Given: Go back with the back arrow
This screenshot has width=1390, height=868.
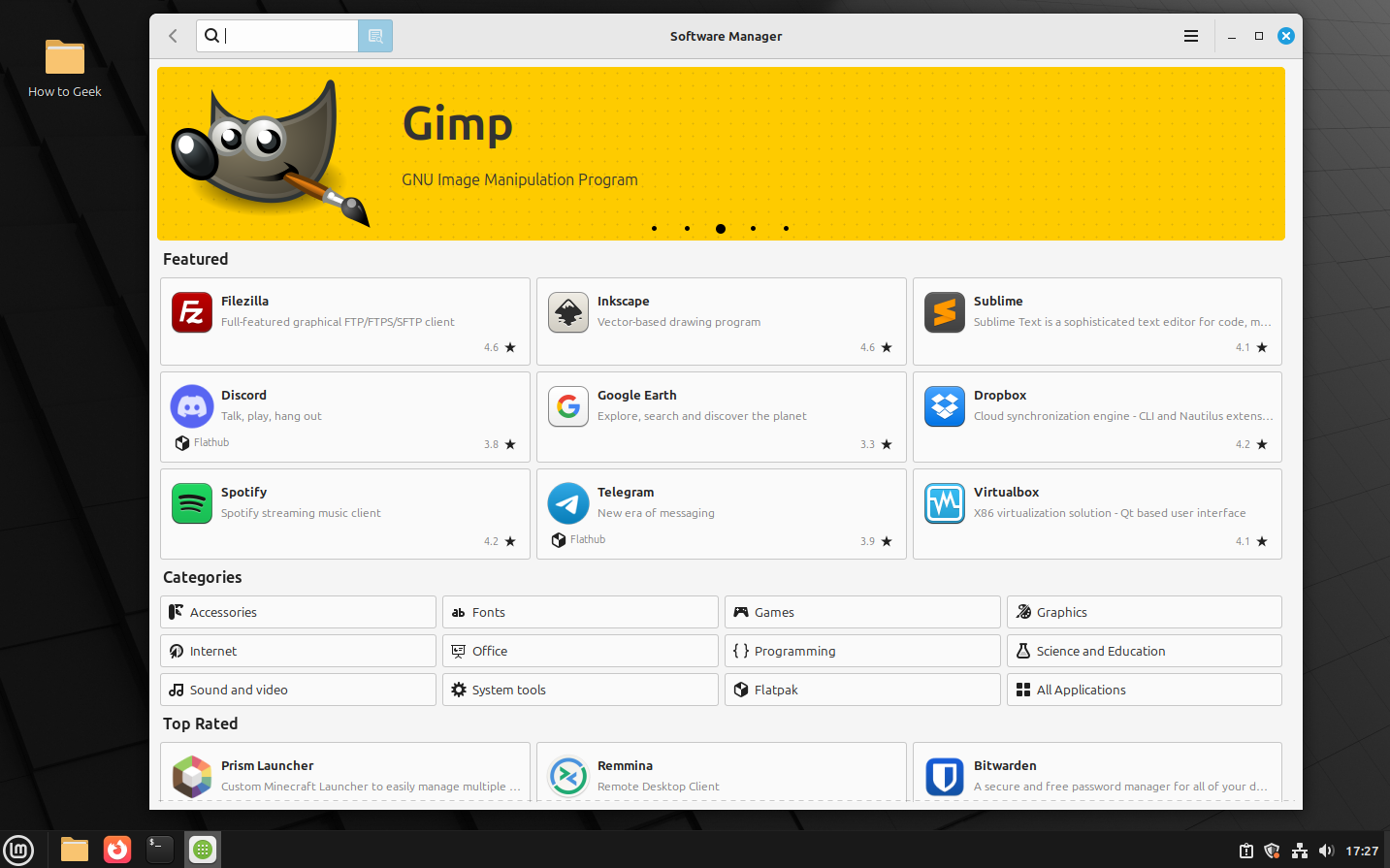Looking at the screenshot, I should tap(174, 36).
